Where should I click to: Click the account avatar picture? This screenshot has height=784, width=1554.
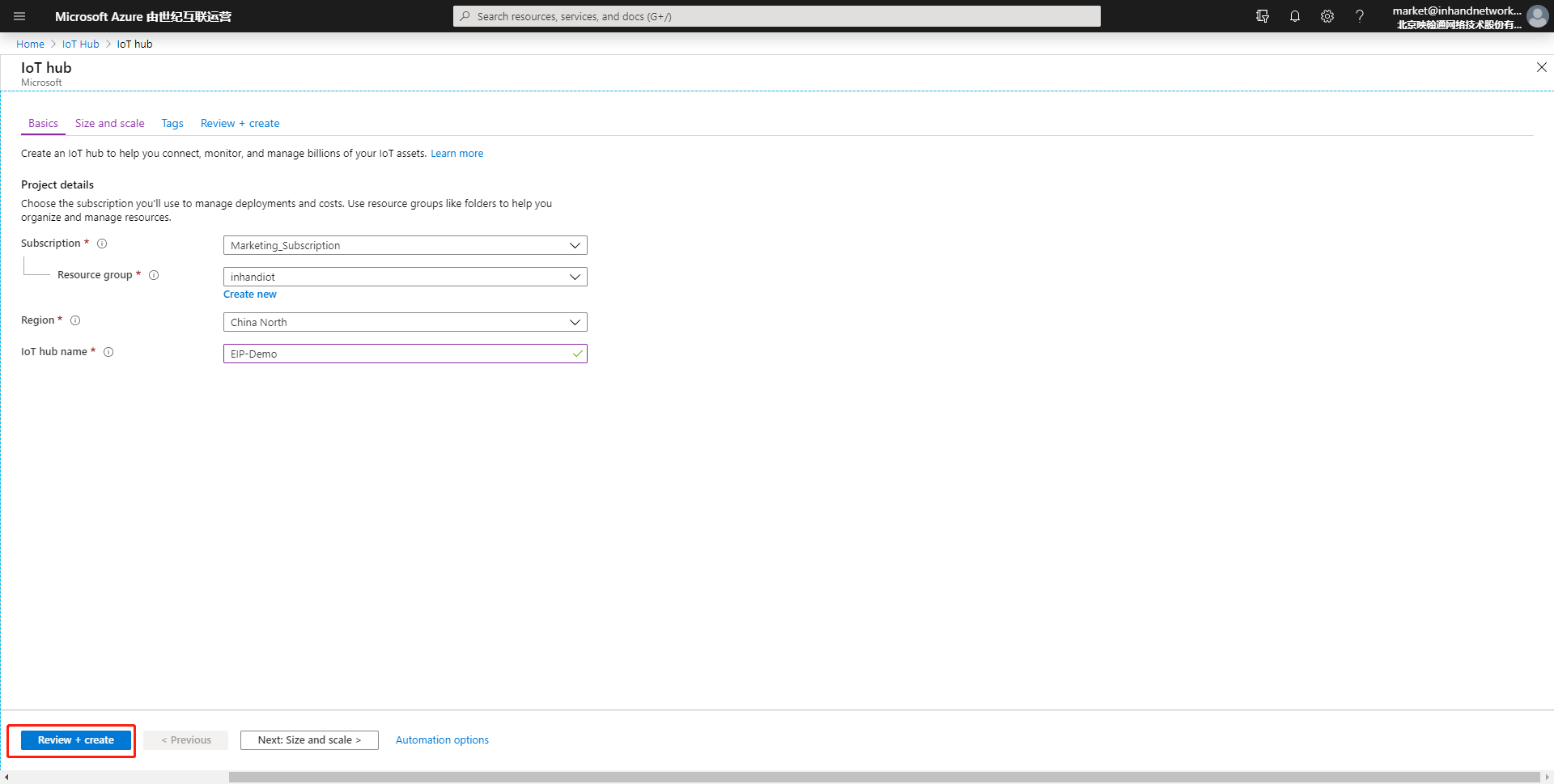[1537, 16]
